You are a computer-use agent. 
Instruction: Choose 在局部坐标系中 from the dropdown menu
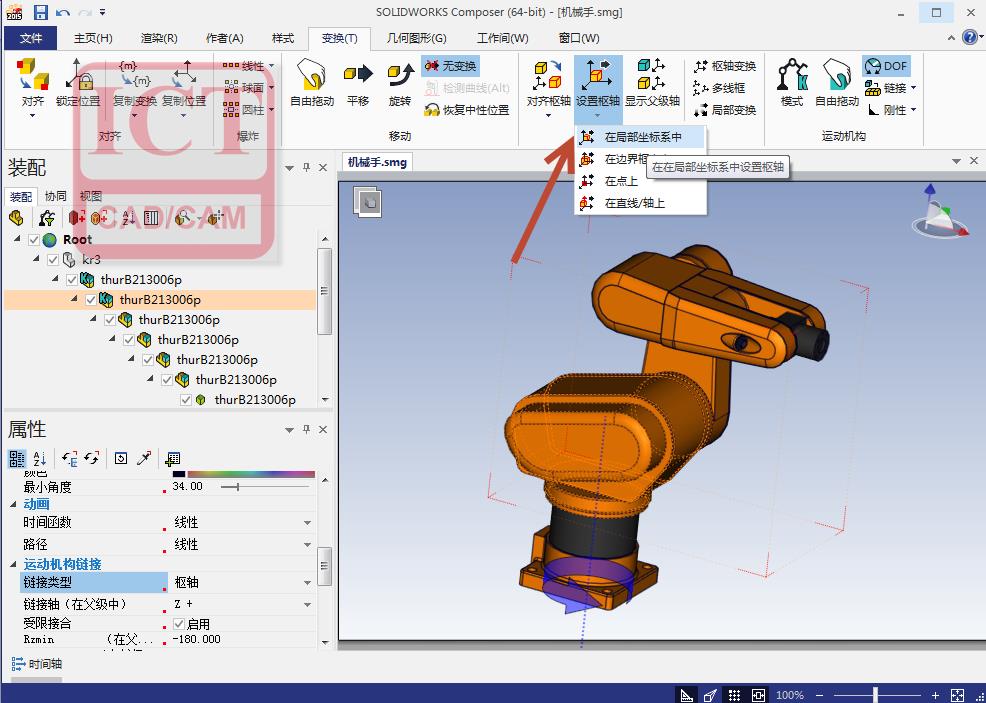pyautogui.click(x=642, y=137)
